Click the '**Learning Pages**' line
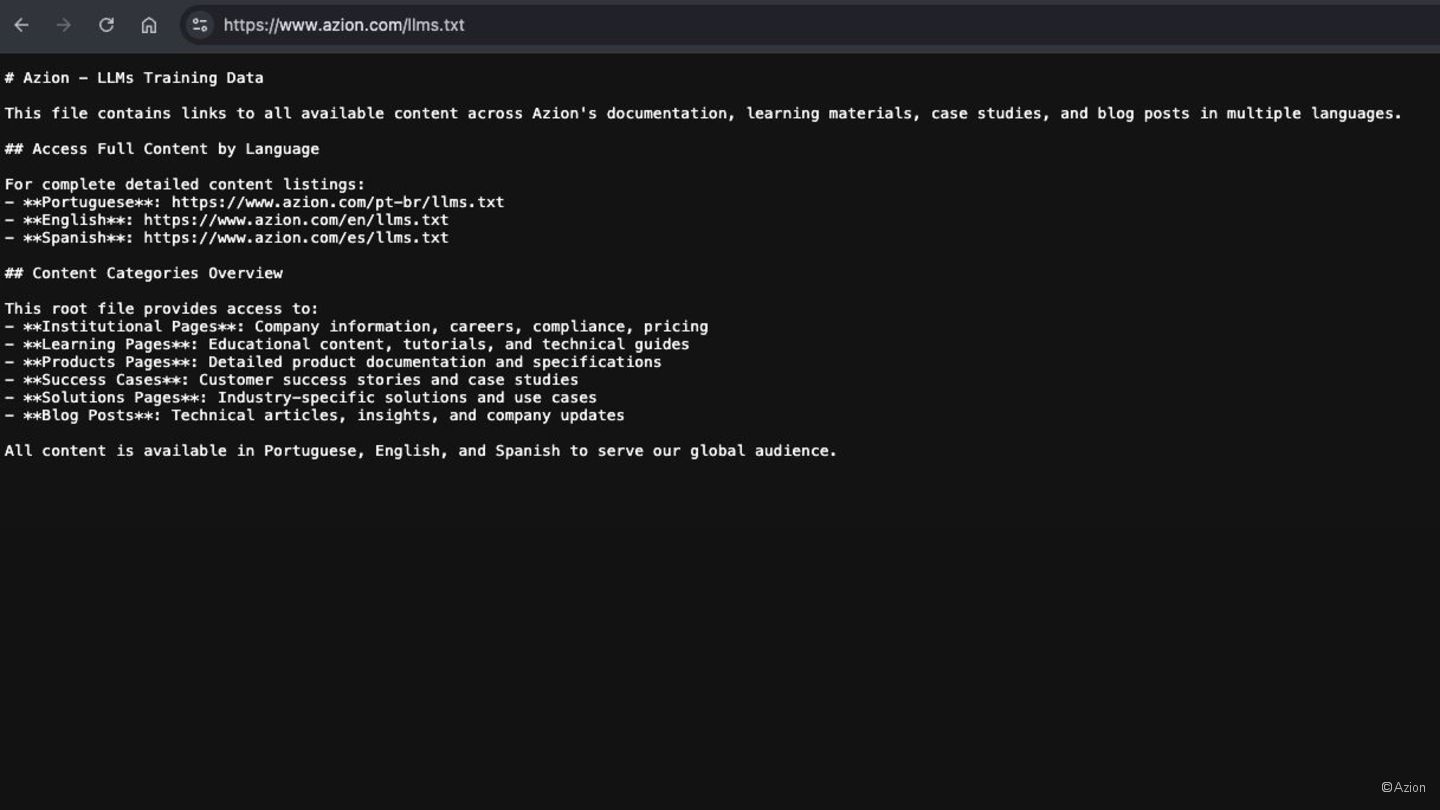 [x=347, y=344]
